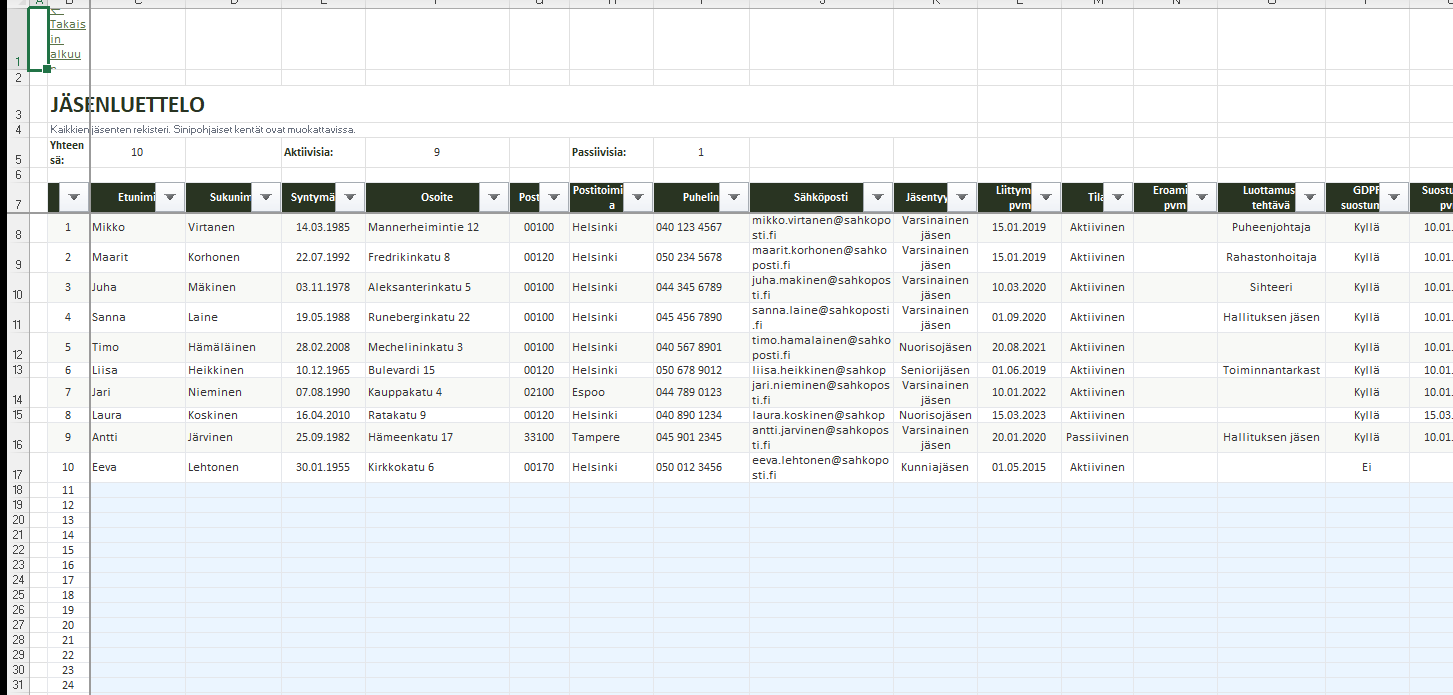Image resolution: width=1453 pixels, height=695 pixels.
Task: Open the Osoite column filter dropdown
Action: tap(493, 198)
